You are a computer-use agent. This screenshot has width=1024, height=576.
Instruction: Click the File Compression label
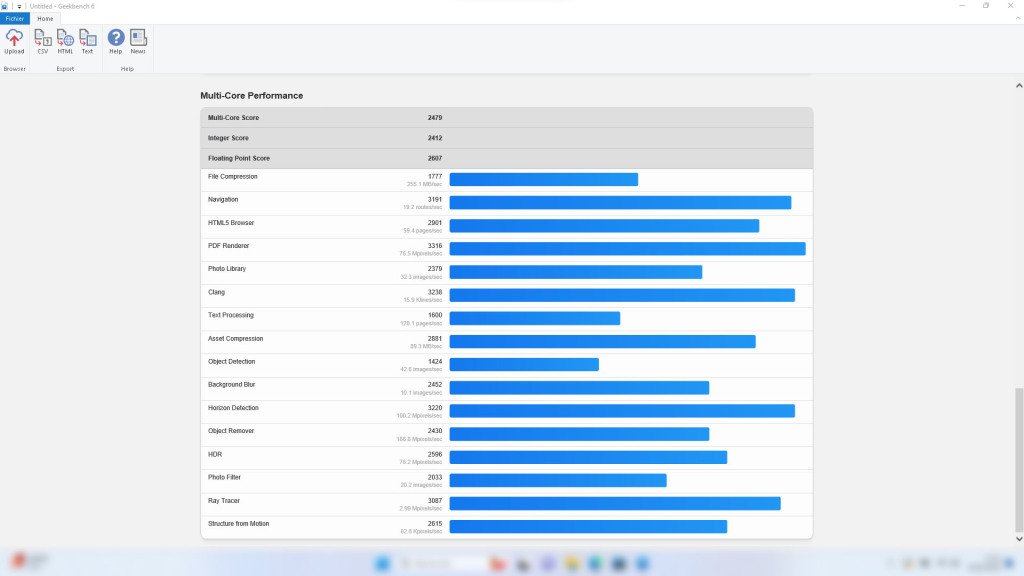click(x=232, y=177)
